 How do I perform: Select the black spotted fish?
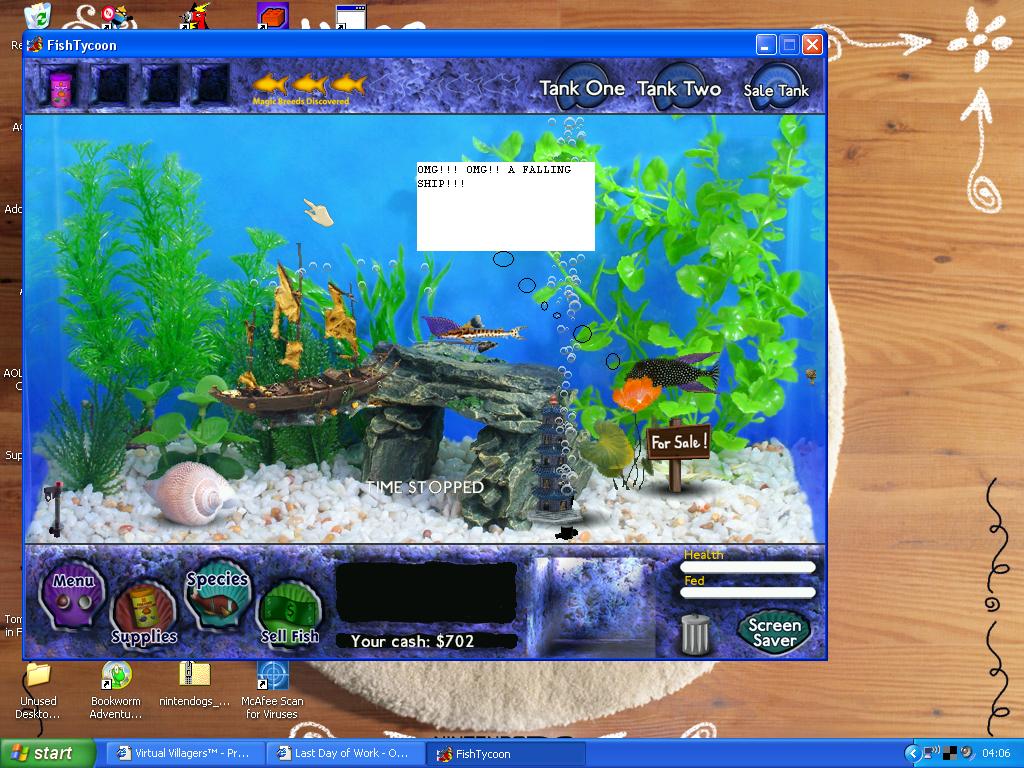pos(671,372)
